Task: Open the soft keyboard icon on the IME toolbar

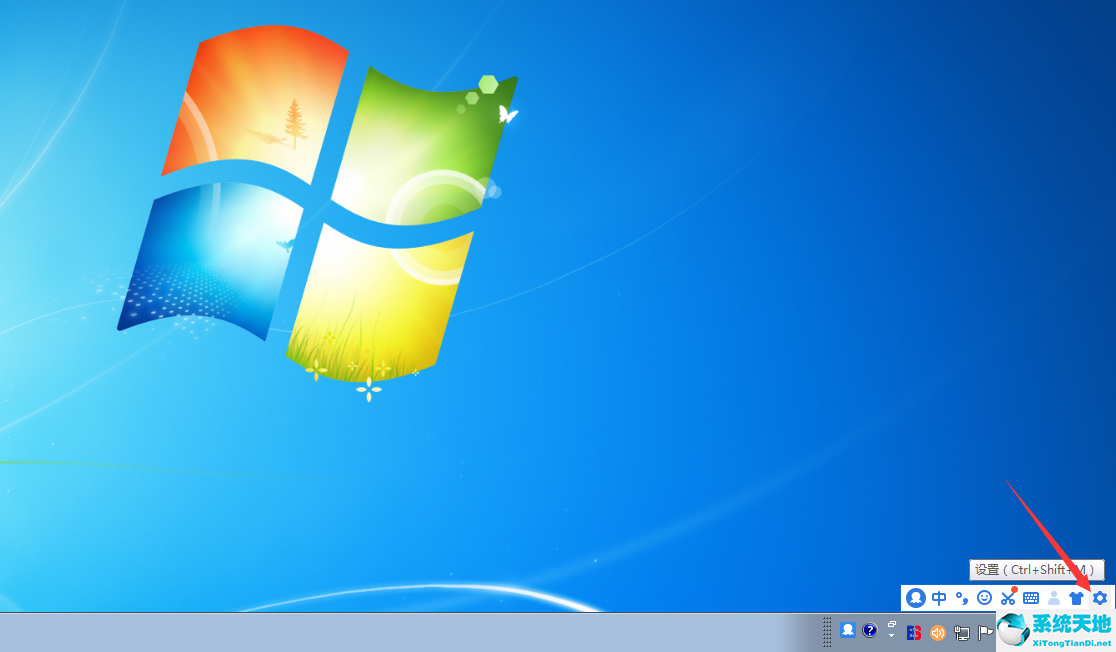Action: (x=1031, y=598)
